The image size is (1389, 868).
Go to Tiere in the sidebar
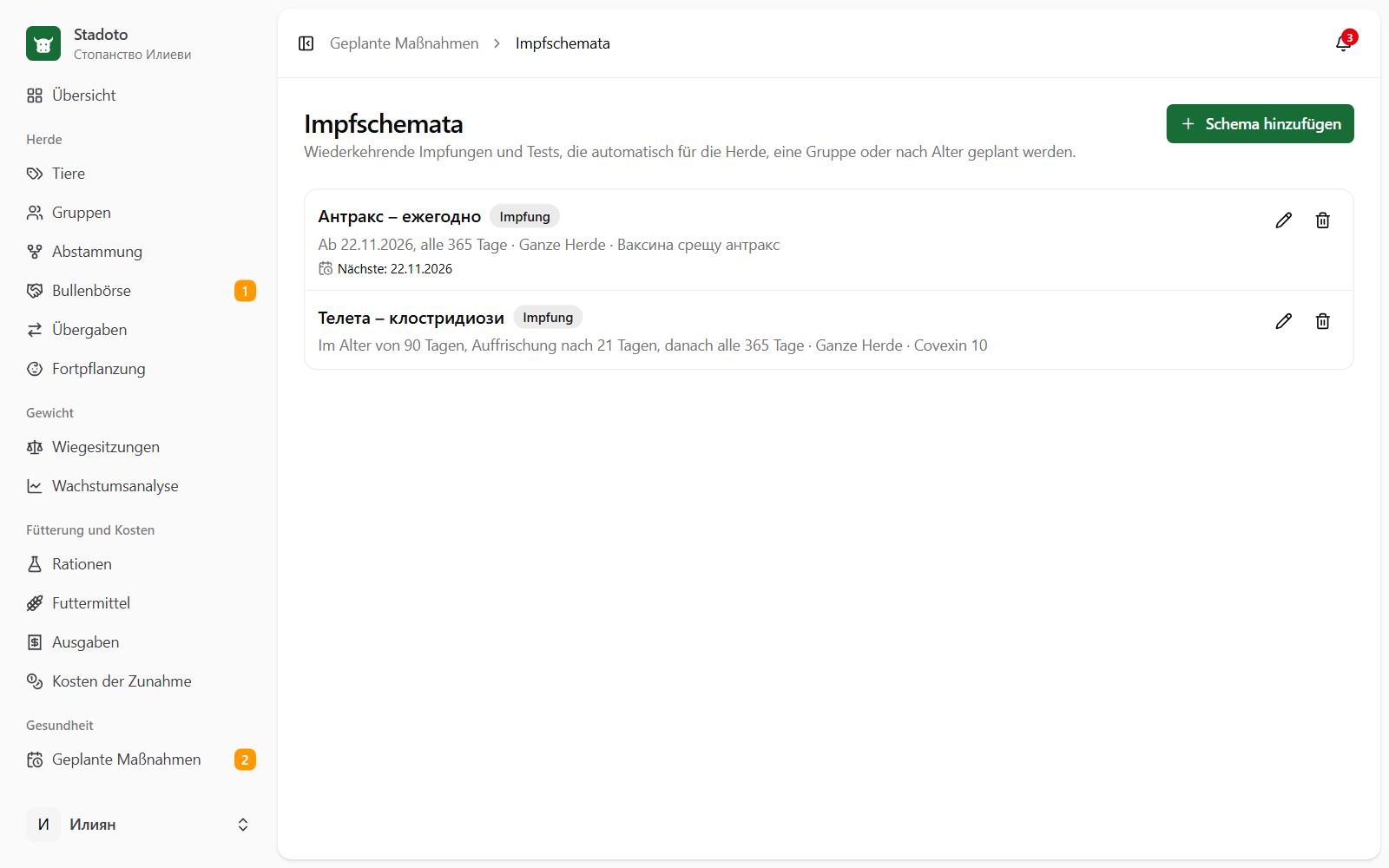pos(141,174)
